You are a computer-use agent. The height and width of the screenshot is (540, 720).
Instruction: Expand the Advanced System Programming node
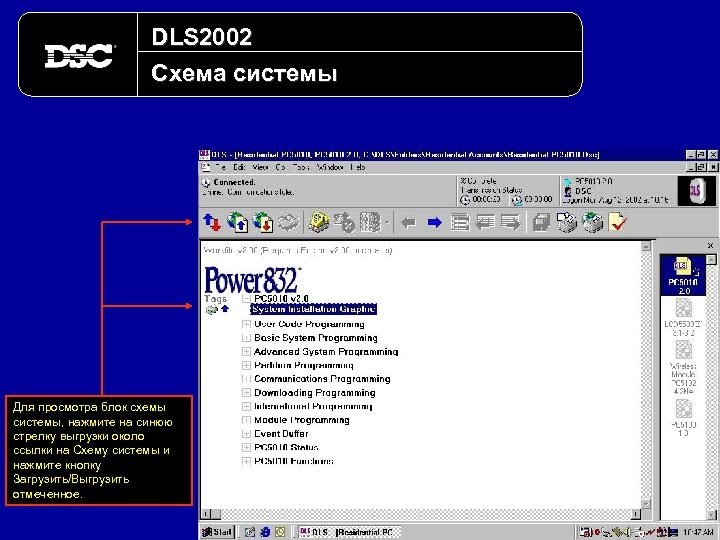pyautogui.click(x=246, y=352)
